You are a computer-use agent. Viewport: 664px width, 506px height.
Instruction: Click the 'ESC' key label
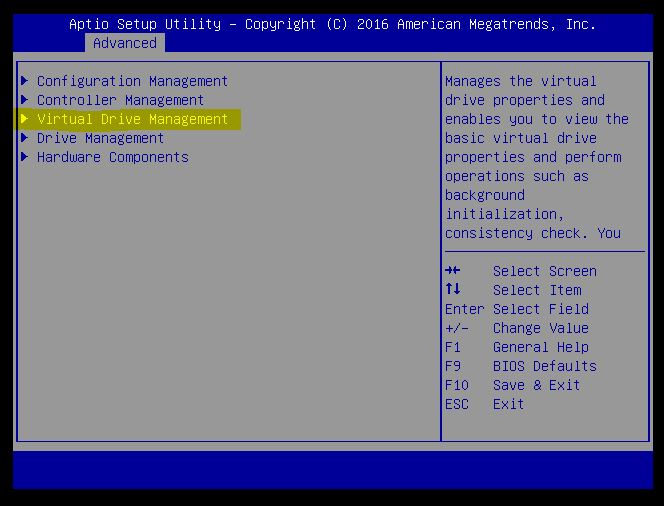[x=457, y=404]
